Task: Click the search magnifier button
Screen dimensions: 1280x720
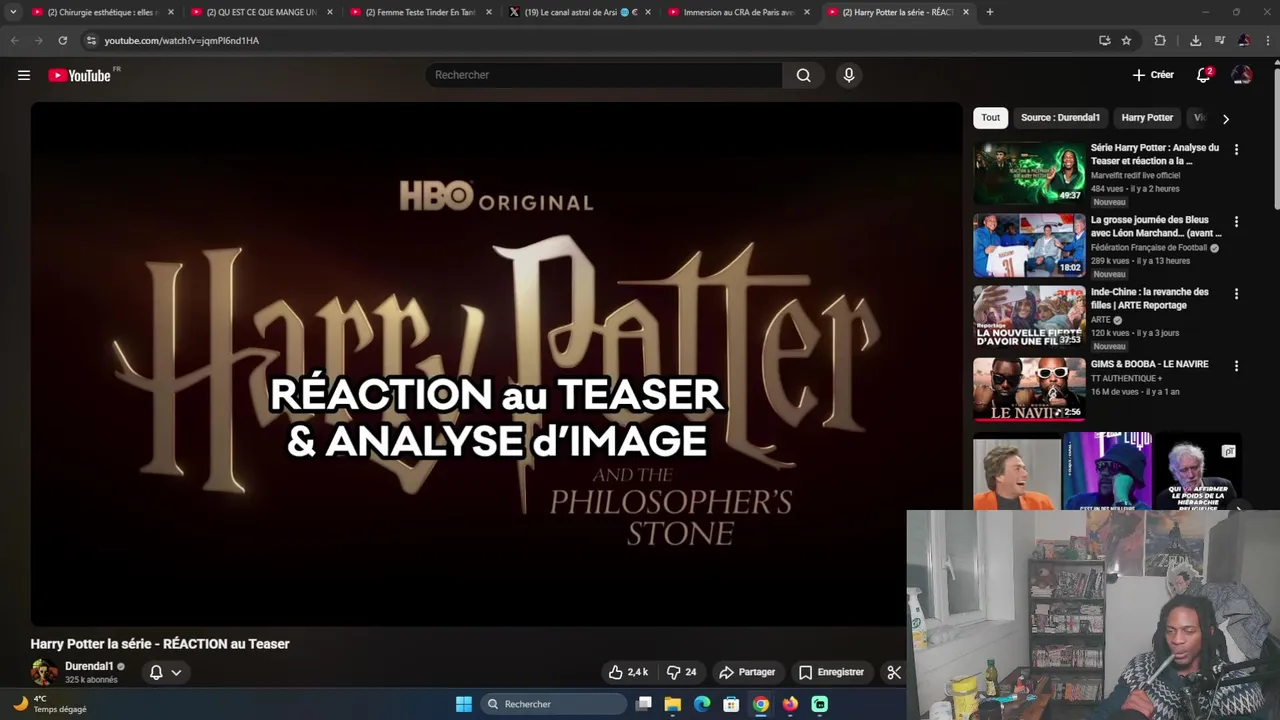Action: tap(803, 75)
